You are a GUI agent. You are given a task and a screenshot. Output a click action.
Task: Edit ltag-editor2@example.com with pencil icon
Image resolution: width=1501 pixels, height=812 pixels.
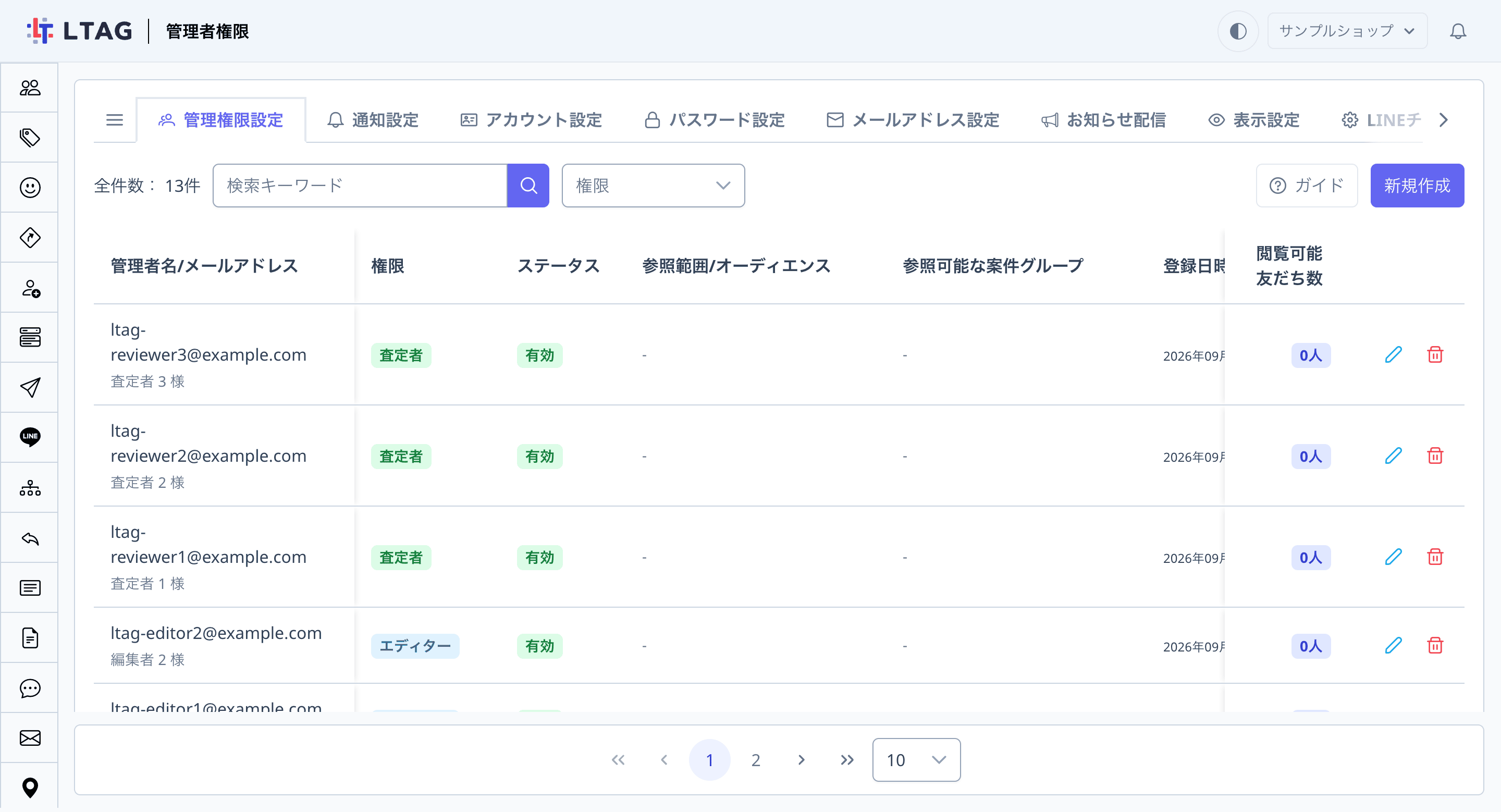pyautogui.click(x=1393, y=646)
